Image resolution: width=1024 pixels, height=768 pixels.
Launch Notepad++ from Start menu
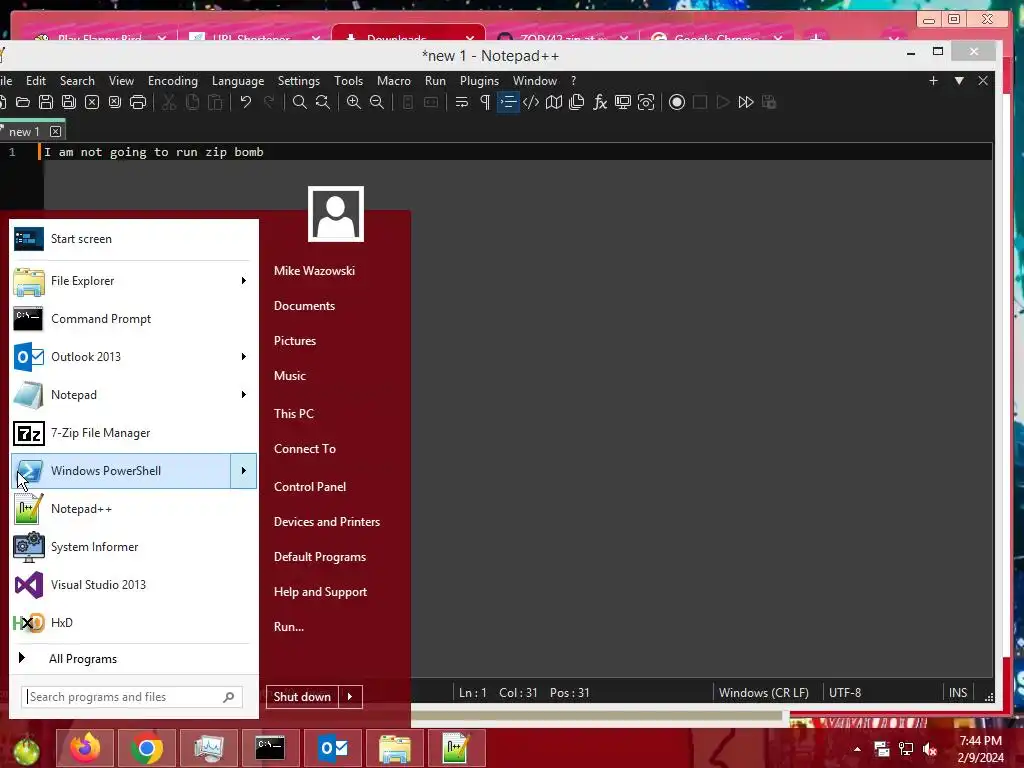click(133, 509)
